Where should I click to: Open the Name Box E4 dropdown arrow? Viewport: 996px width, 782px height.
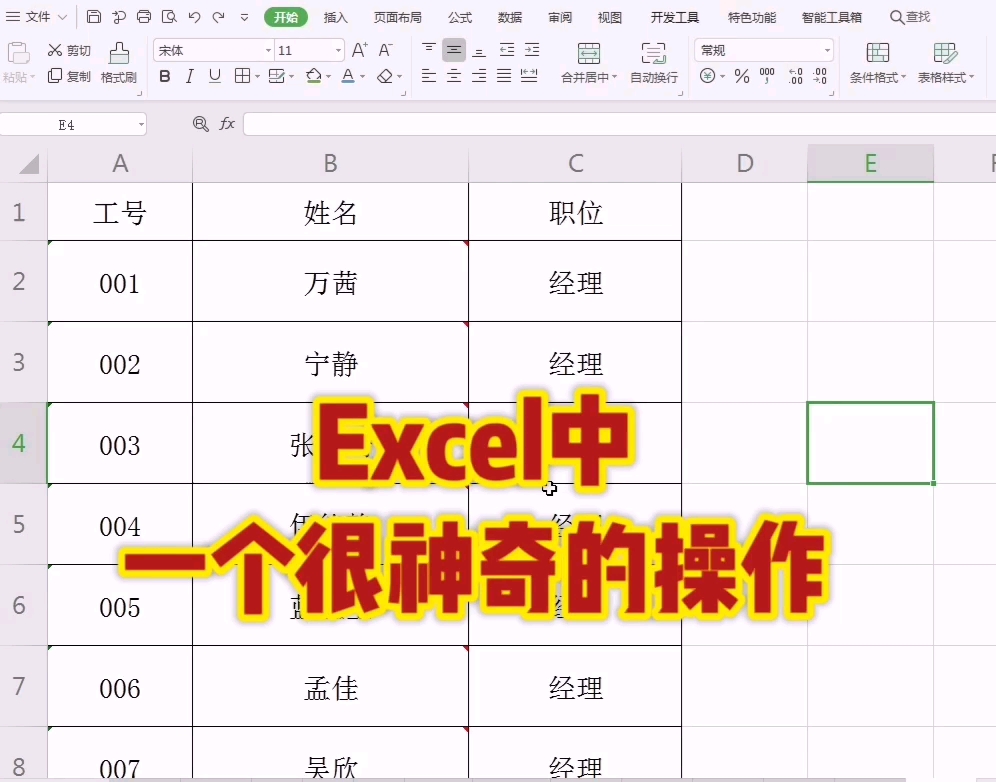pos(141,124)
